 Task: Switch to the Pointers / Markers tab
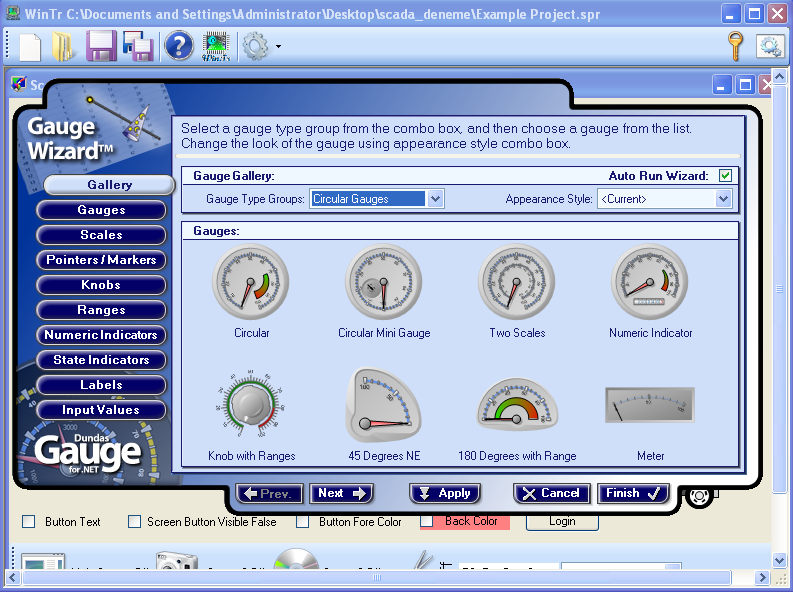(x=101, y=260)
